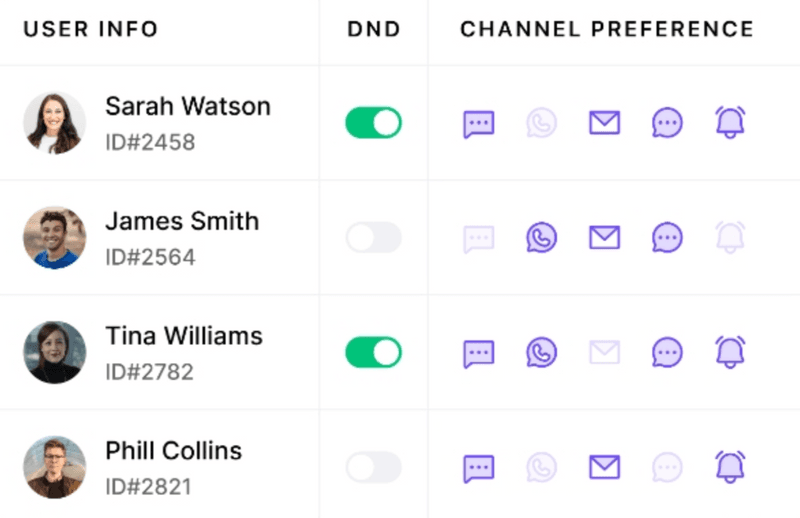Click the Phill Collins name
The height and width of the screenshot is (518, 800).
[174, 450]
